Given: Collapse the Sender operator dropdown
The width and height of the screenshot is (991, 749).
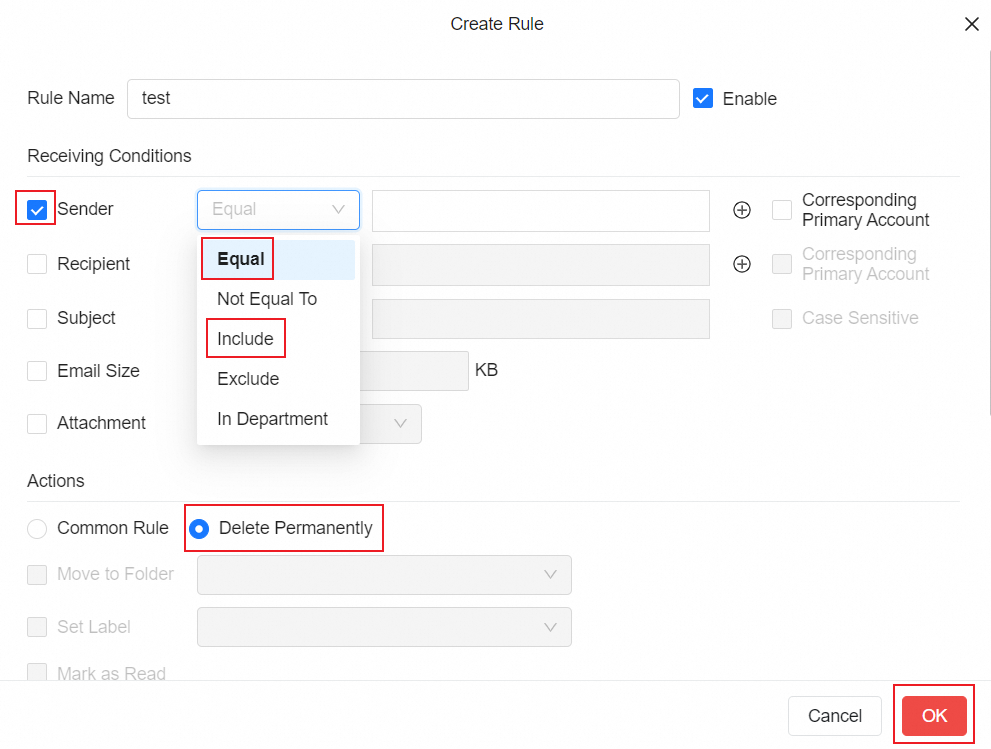Looking at the screenshot, I should click(278, 210).
